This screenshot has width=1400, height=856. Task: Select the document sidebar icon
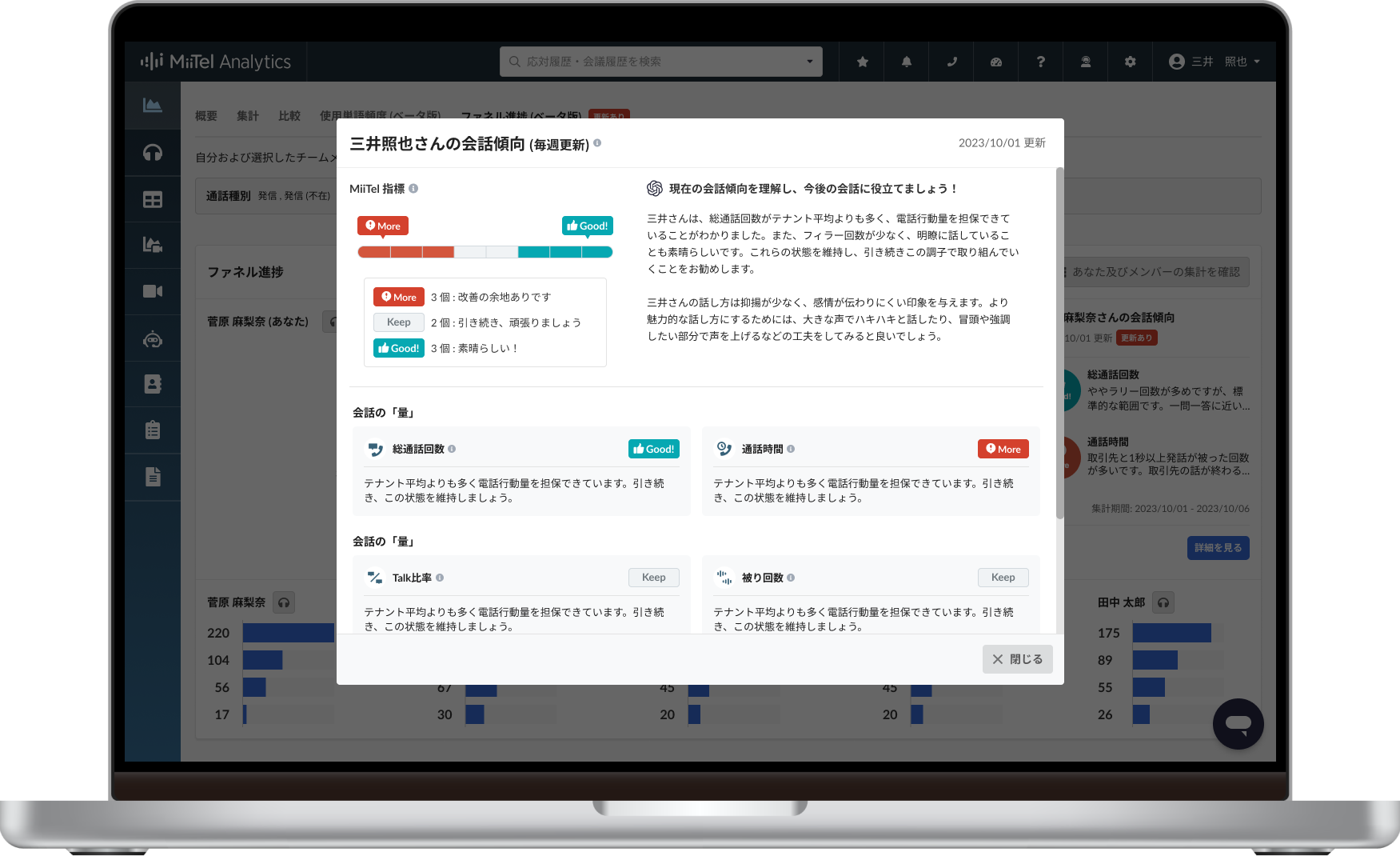pos(153,477)
